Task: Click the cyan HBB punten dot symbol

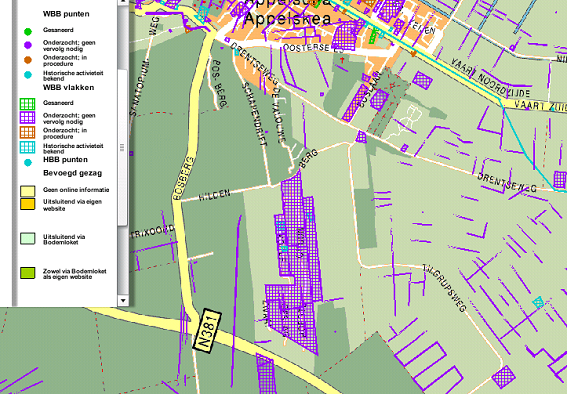Action: (x=28, y=162)
